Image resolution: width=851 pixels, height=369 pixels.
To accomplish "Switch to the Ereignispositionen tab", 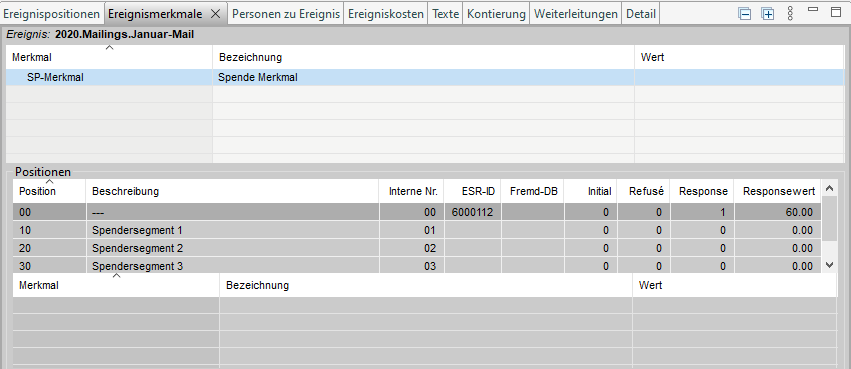I will click(52, 14).
